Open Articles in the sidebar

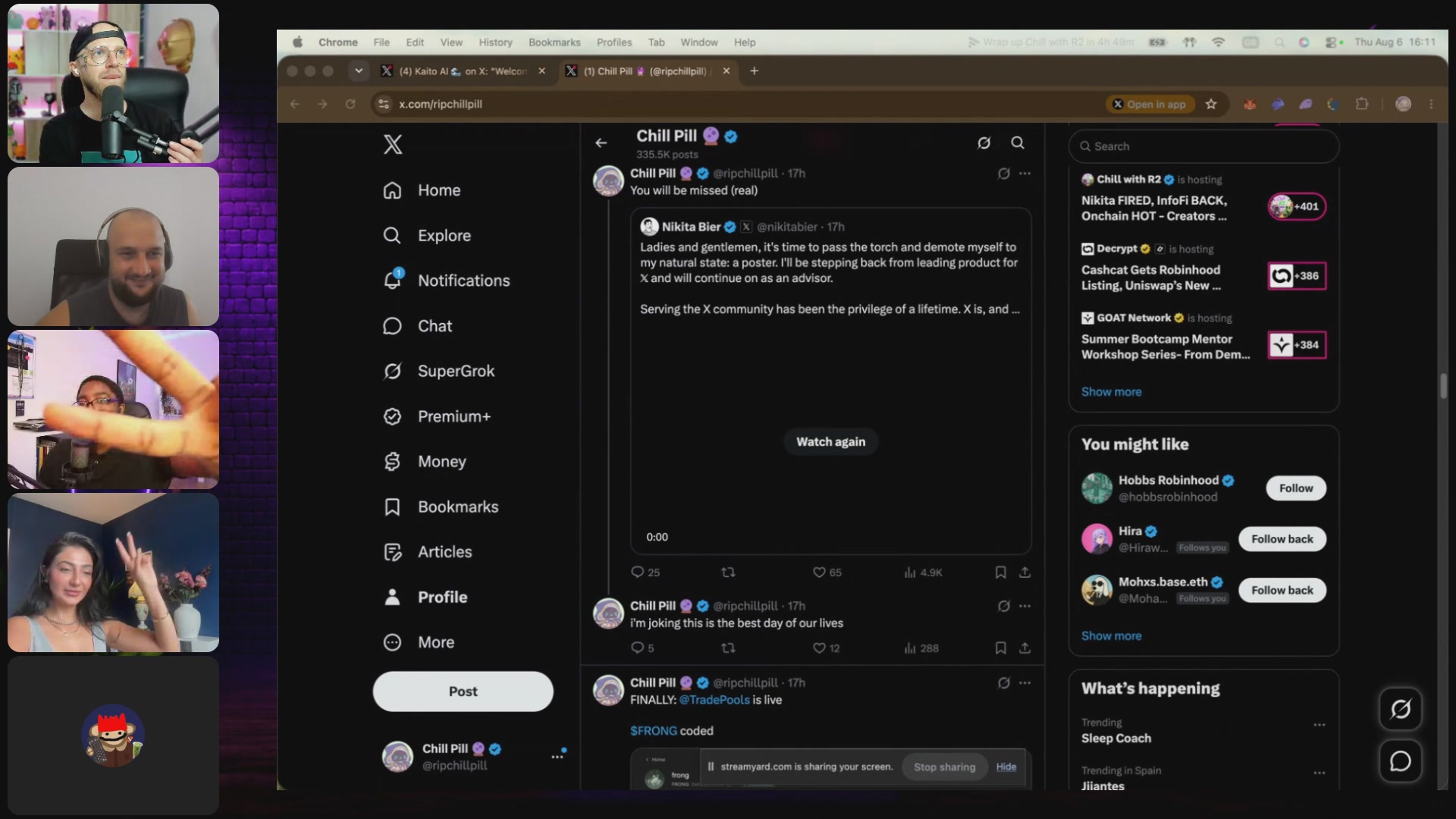428,552
